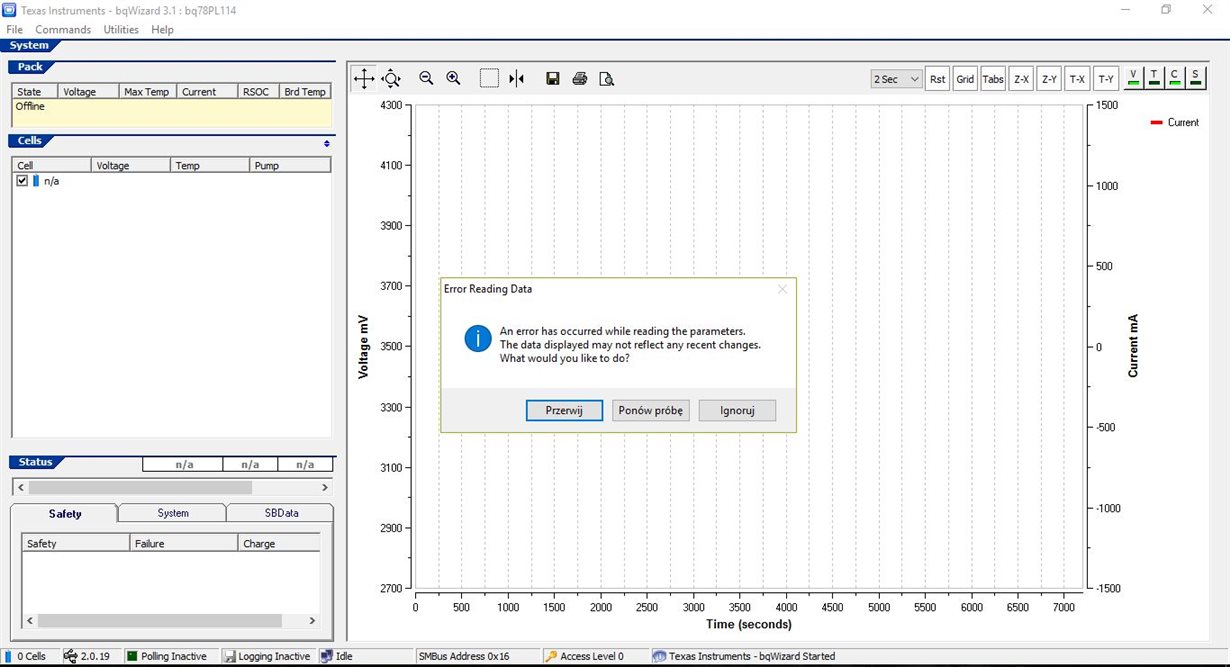Toggle the S trace button
Viewport: 1230px width, 667px height.
[x=1195, y=78]
